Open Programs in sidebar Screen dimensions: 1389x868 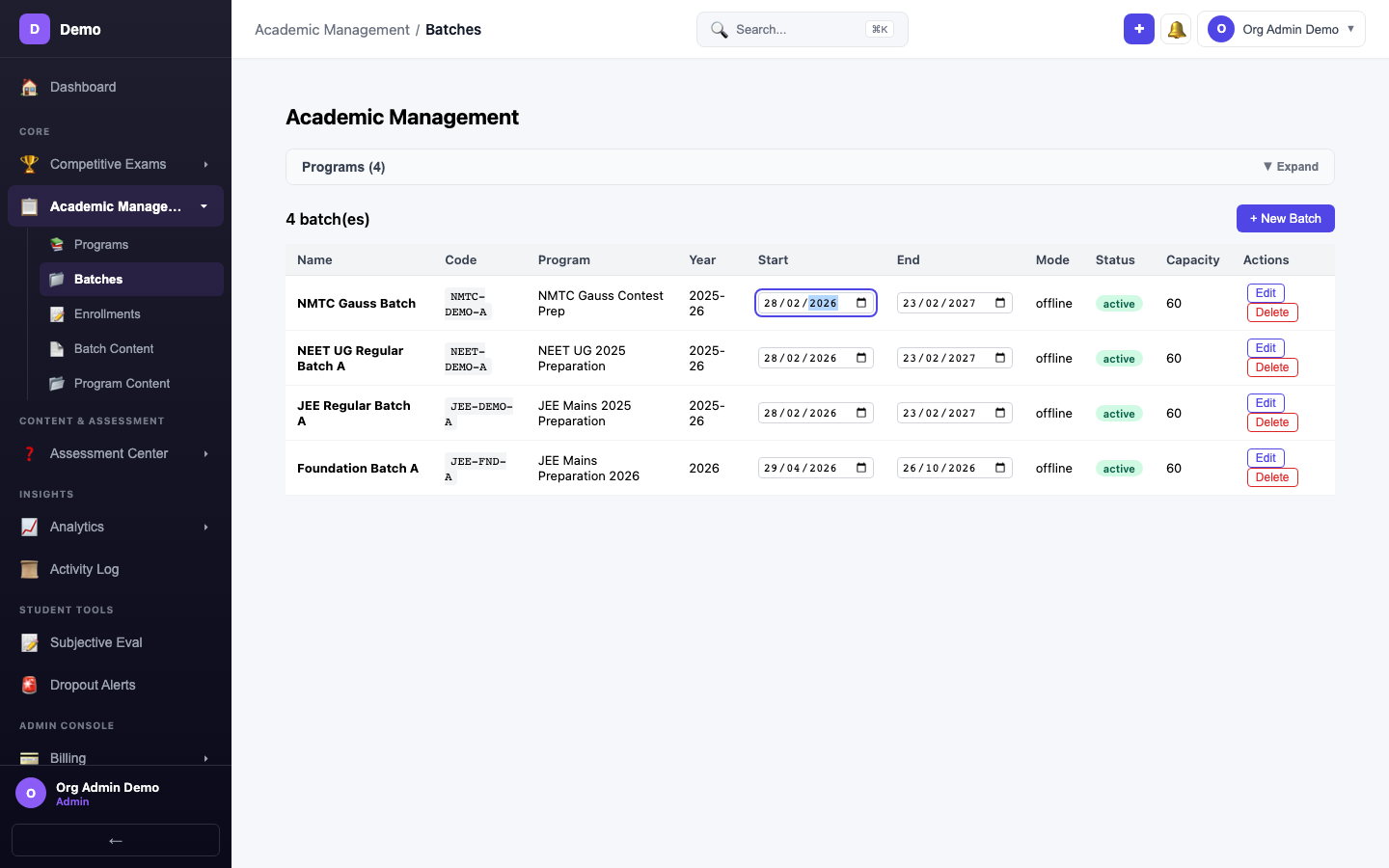pyautogui.click(x=131, y=245)
